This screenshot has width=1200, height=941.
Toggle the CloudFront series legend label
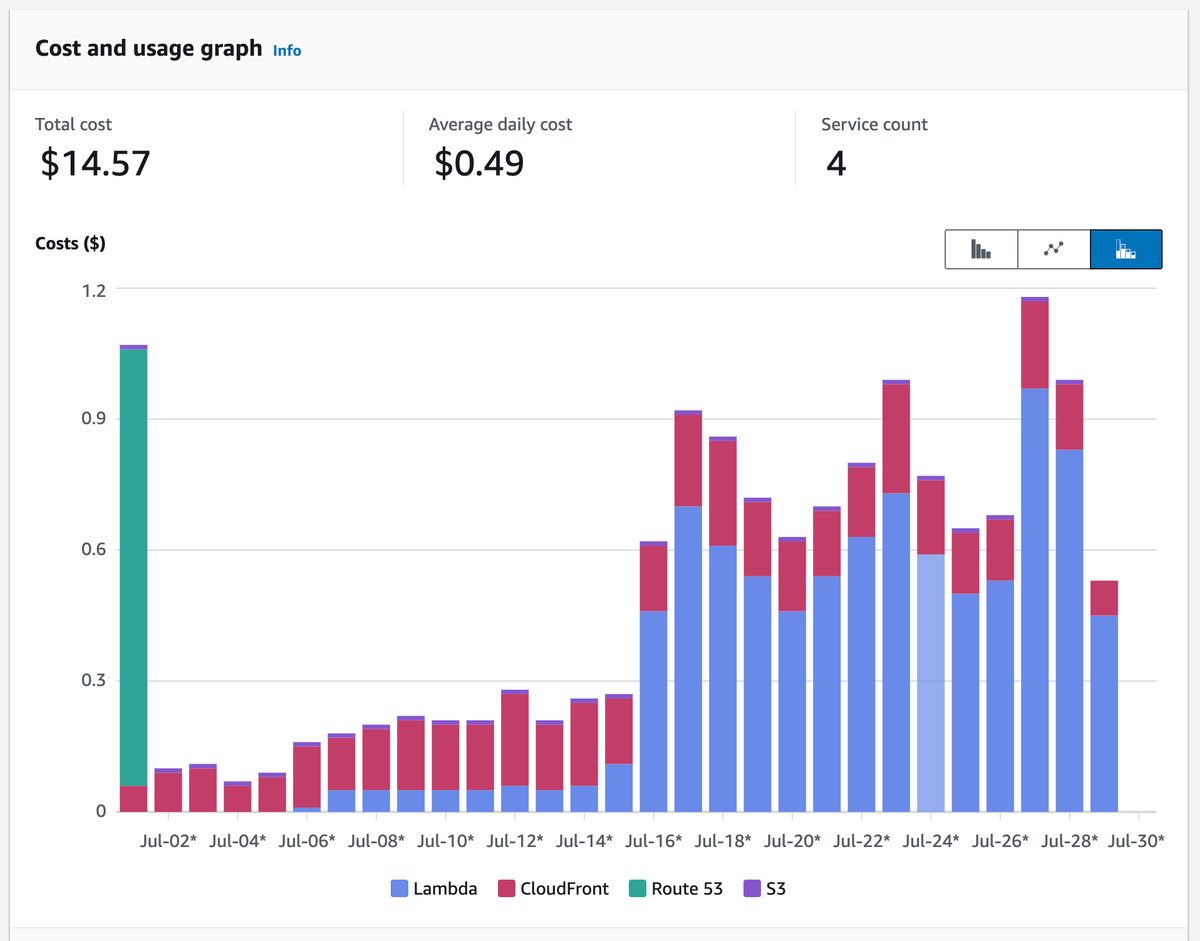(564, 888)
